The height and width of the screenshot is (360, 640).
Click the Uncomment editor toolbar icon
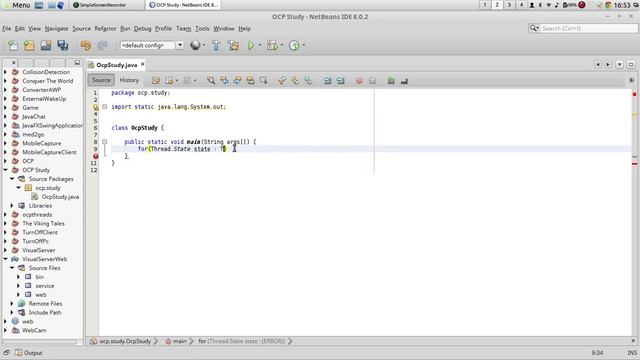(404, 81)
